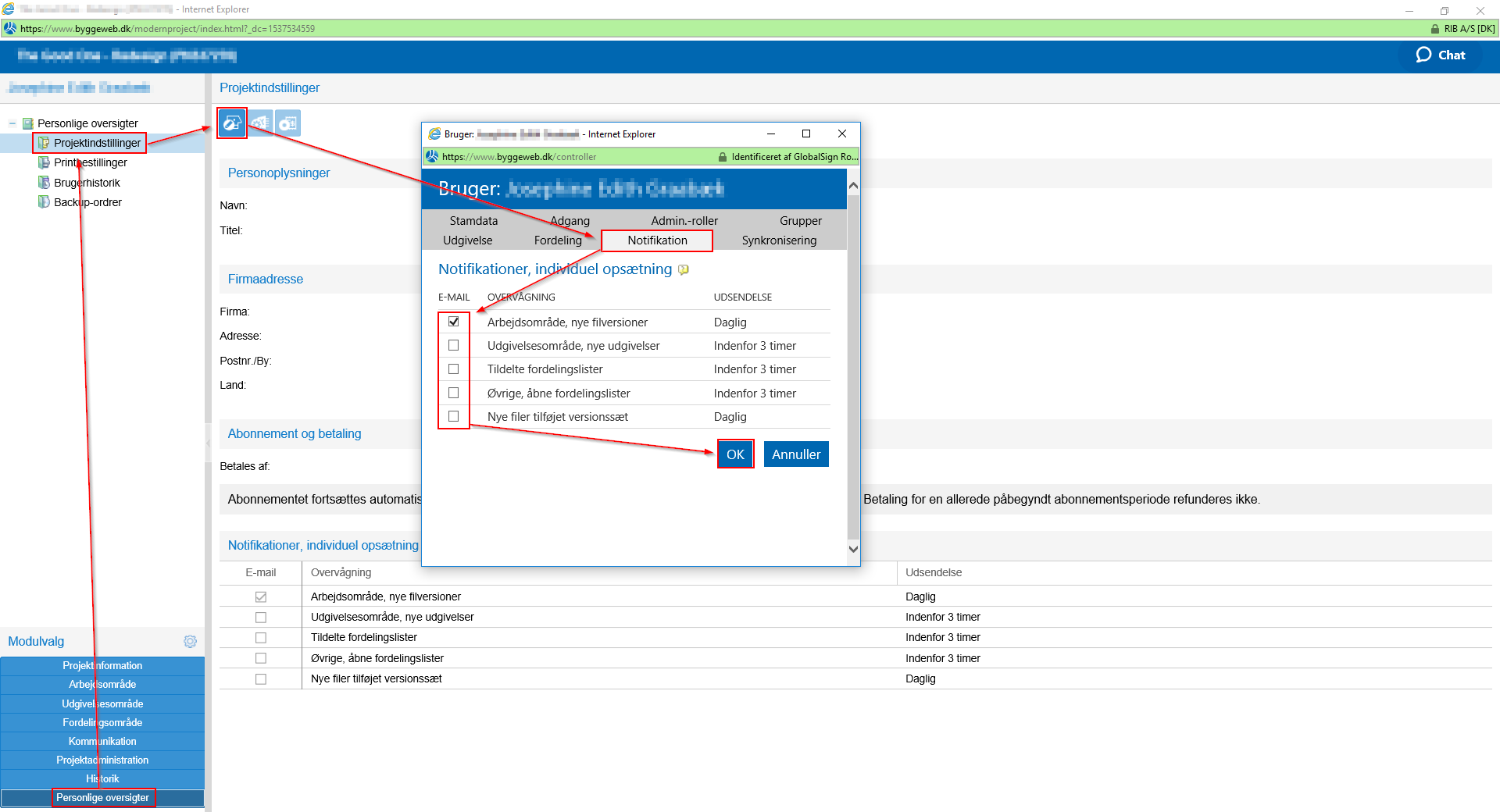The height and width of the screenshot is (812, 1500).
Task: Click the third toolbar icon with disc
Action: [x=288, y=123]
